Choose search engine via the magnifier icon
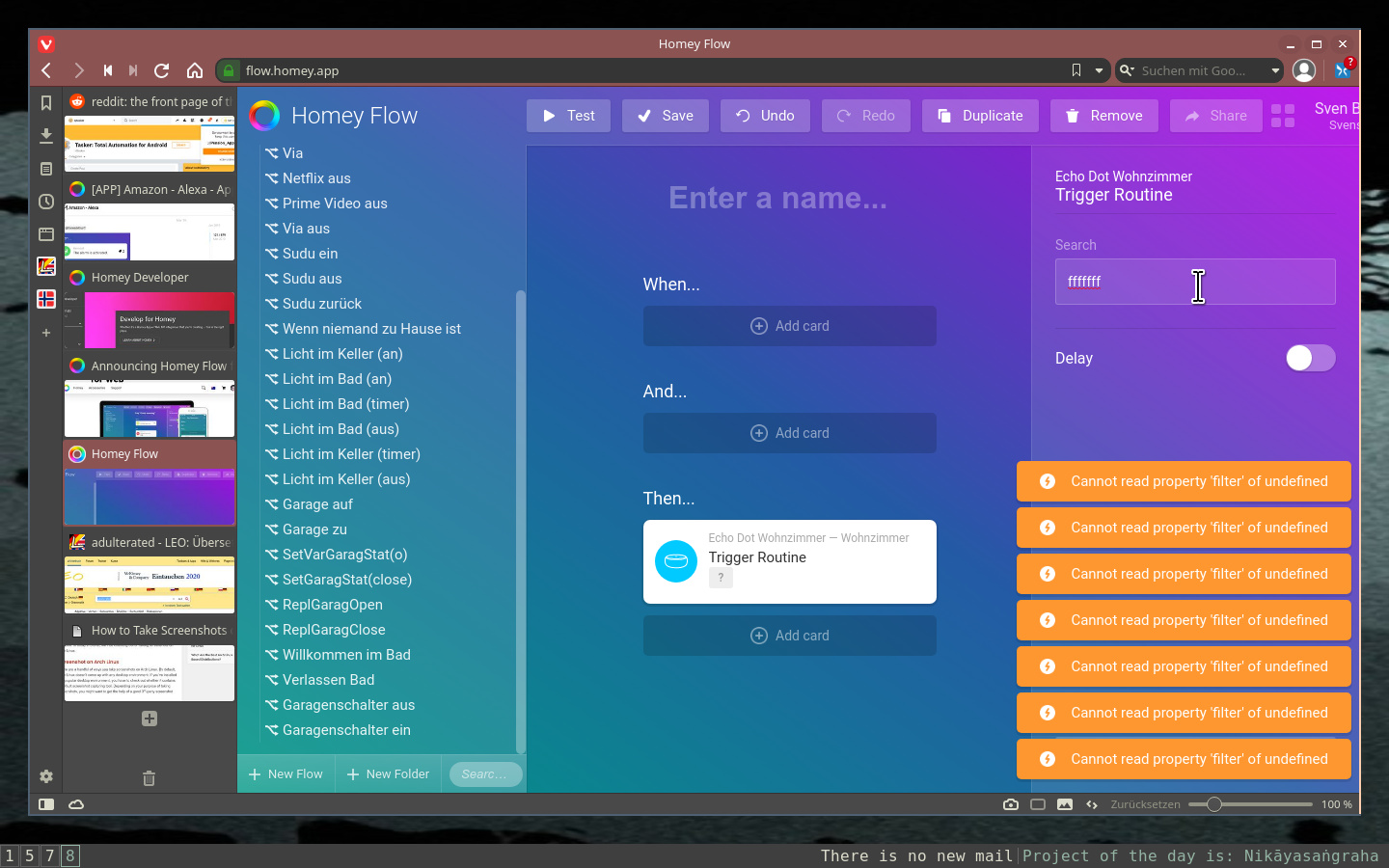Viewport: 1389px width, 868px height. (1126, 70)
